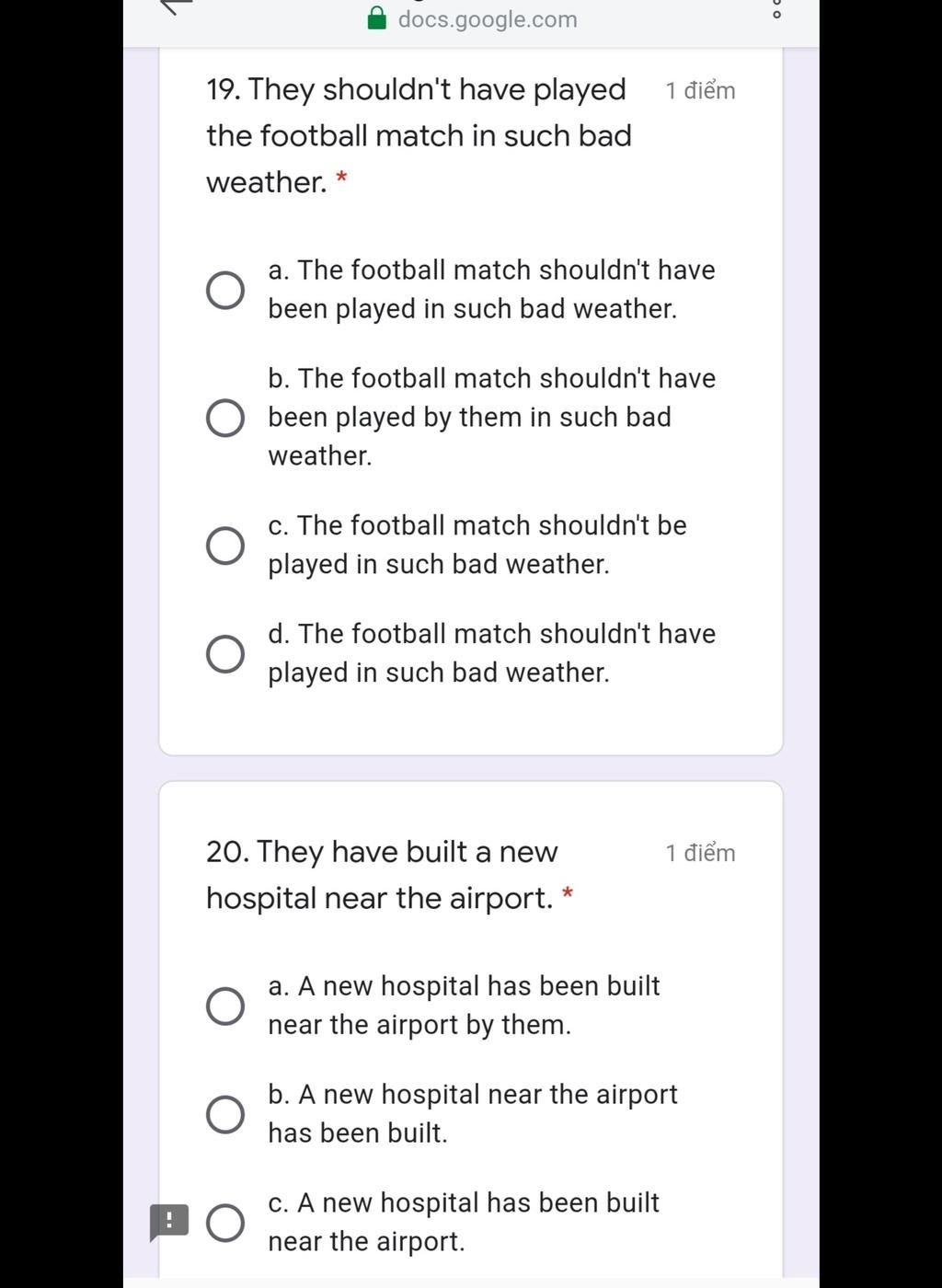Select radio circle for question 20 option c
The image size is (942, 1288).
pos(225,1223)
